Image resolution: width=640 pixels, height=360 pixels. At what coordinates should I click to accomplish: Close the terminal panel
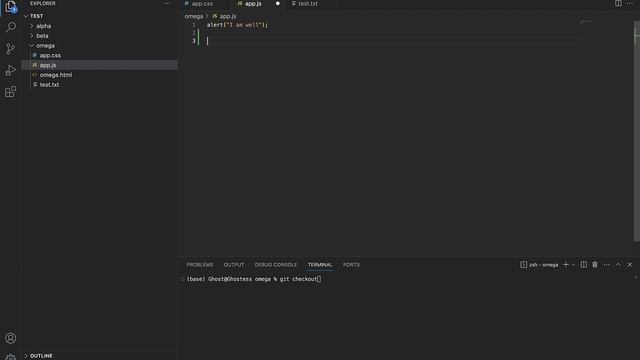pos(630,264)
